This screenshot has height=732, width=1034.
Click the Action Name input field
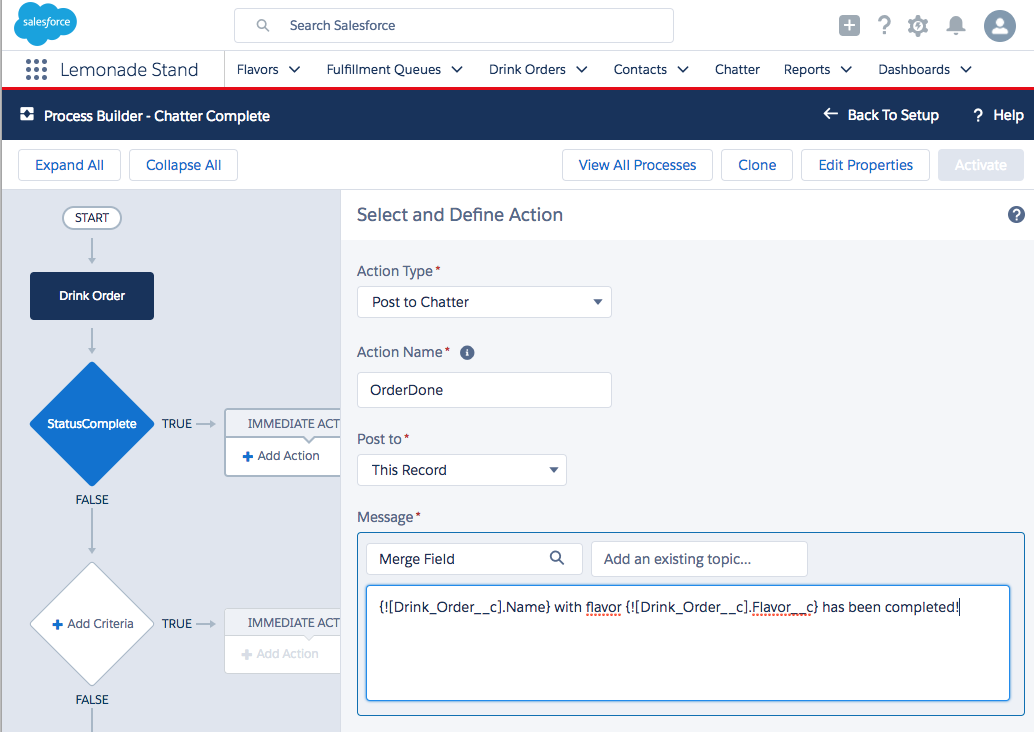tap(484, 390)
